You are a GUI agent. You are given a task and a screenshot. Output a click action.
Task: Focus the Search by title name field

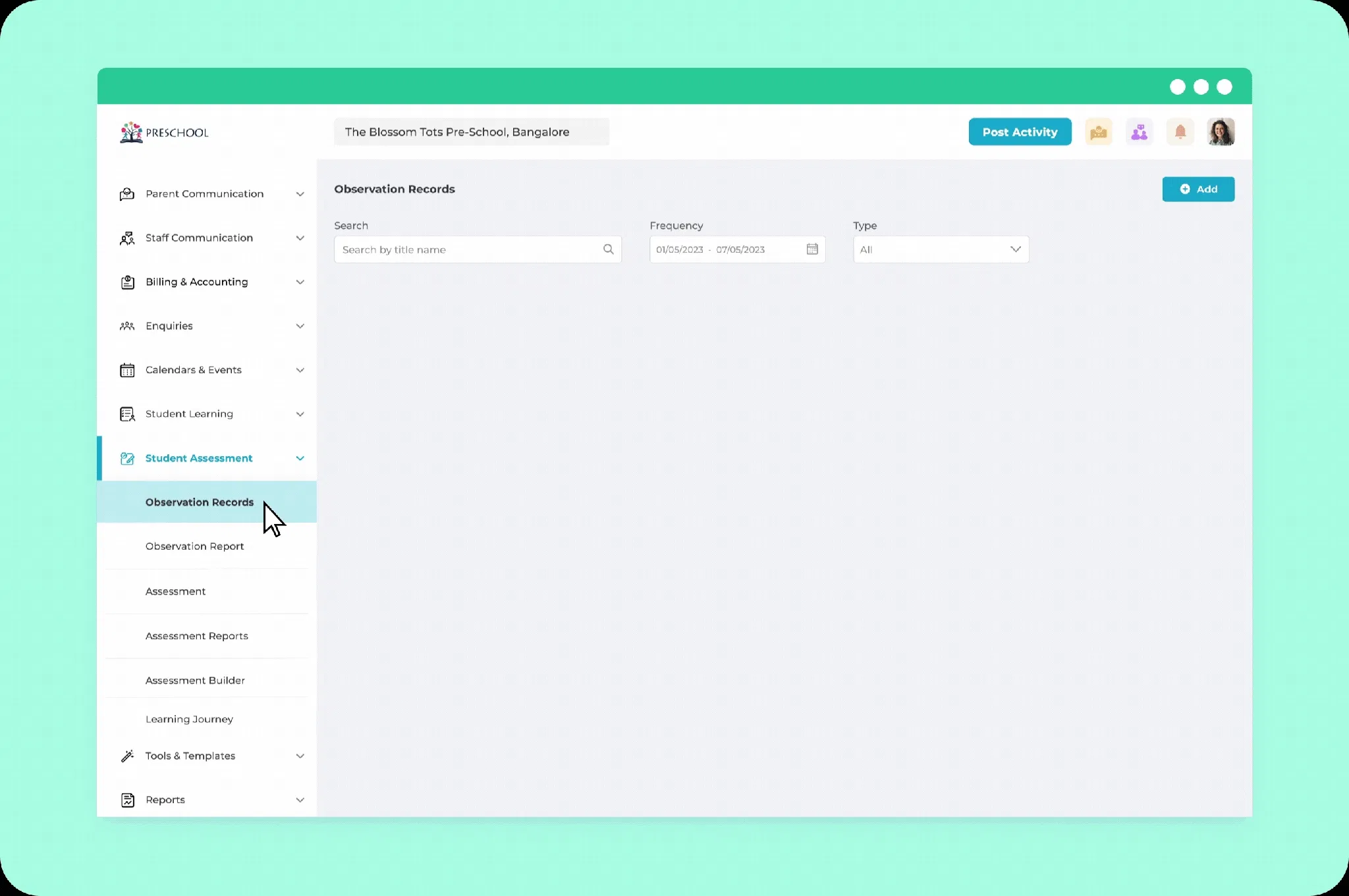[x=468, y=250]
